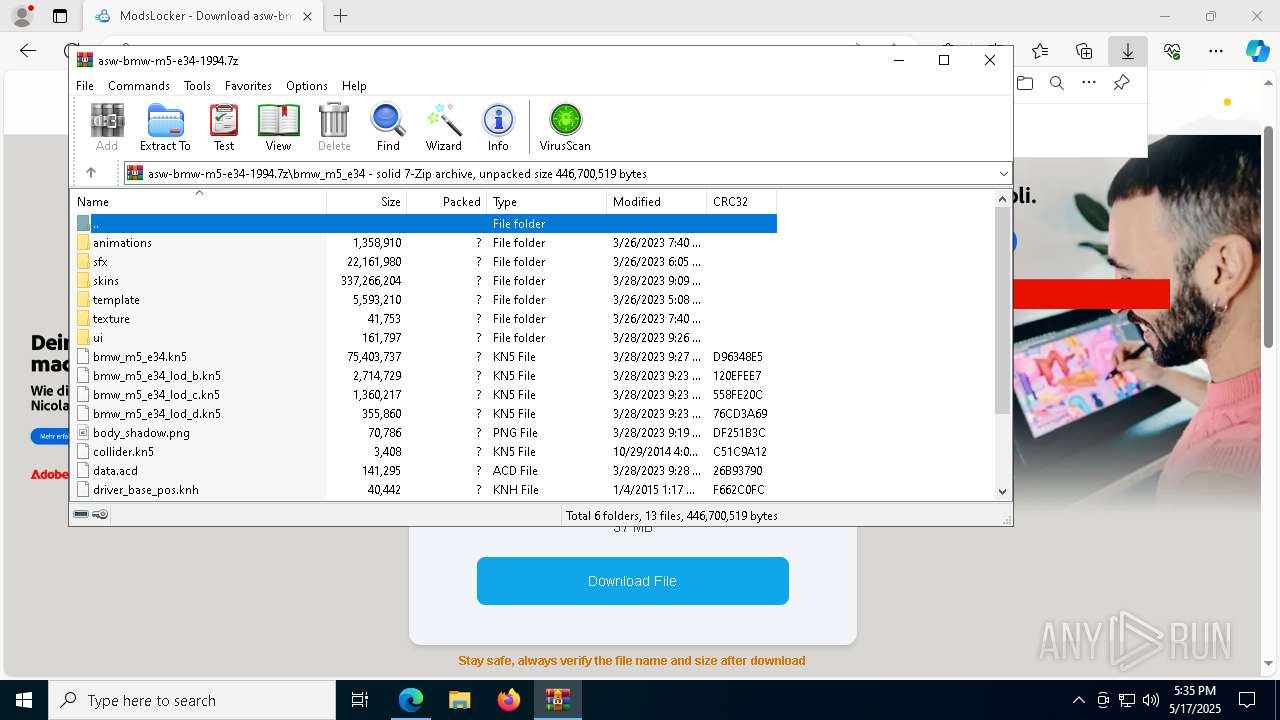Click the Task View taskbar icon
1280x720 pixels.
click(x=360, y=700)
